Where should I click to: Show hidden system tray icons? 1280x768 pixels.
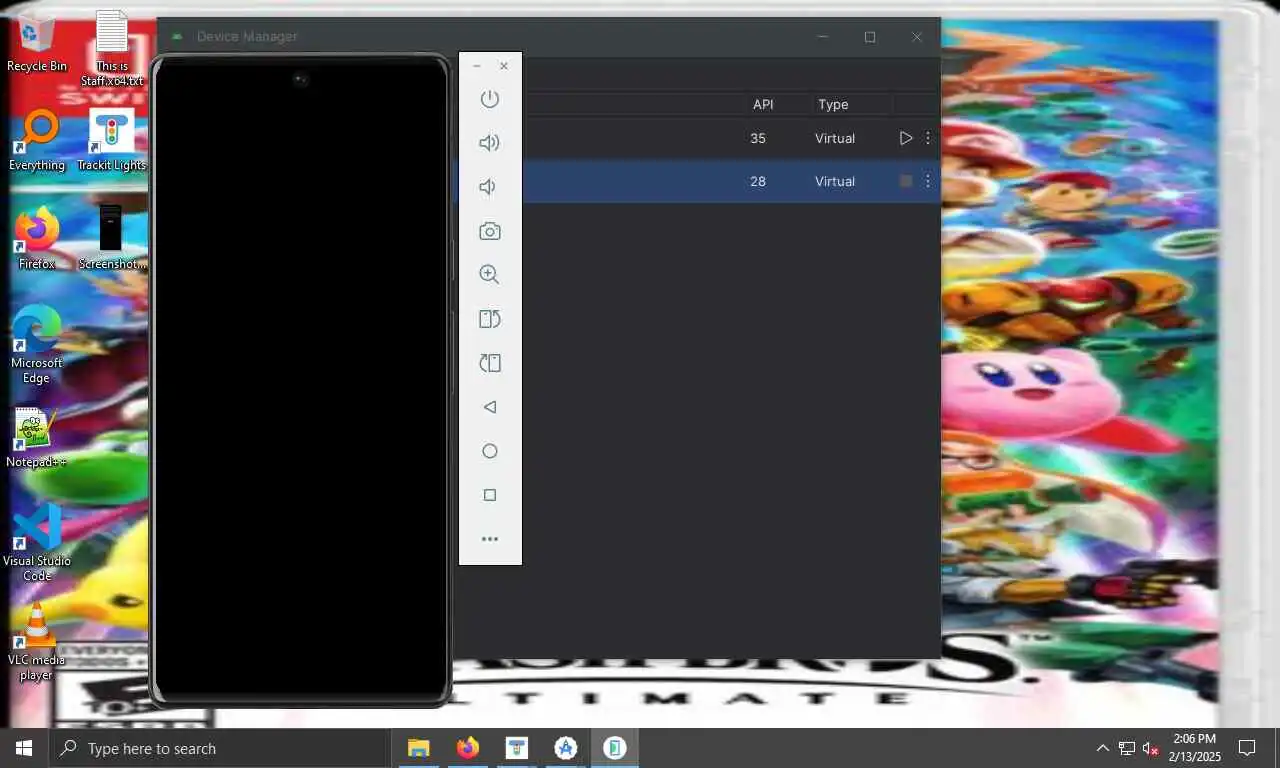(x=1102, y=748)
